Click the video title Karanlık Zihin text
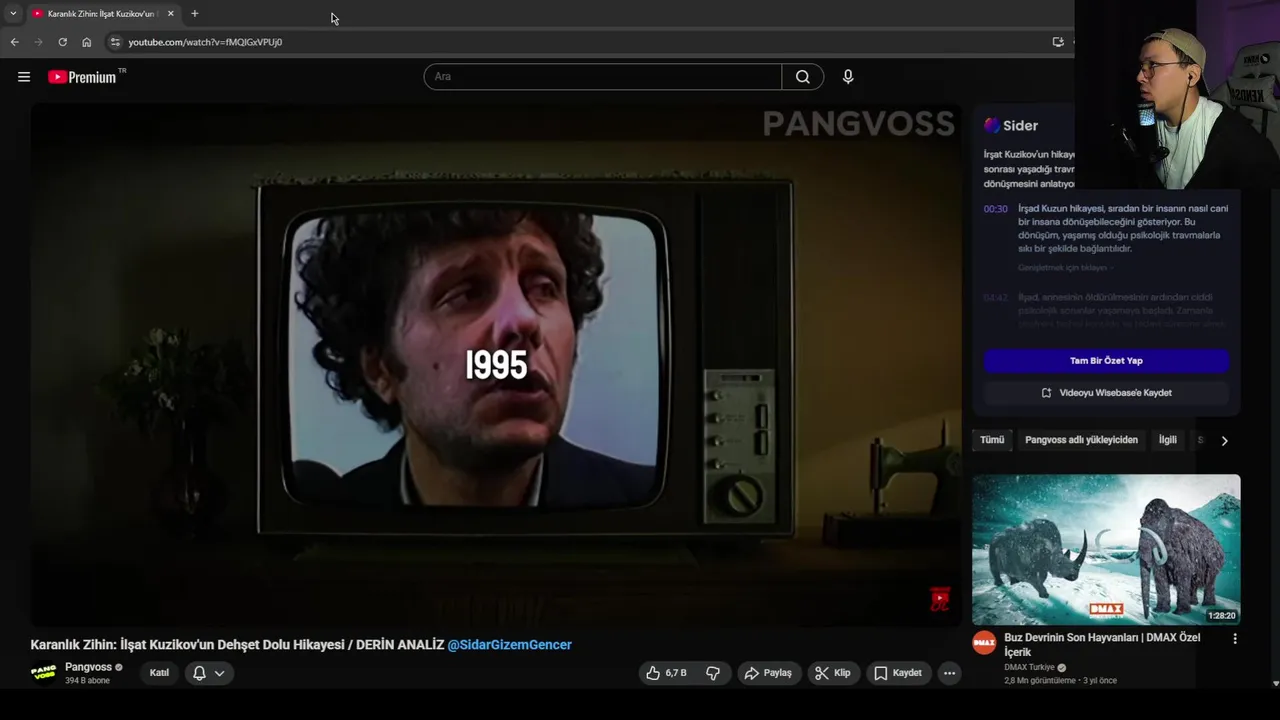 coord(237,645)
